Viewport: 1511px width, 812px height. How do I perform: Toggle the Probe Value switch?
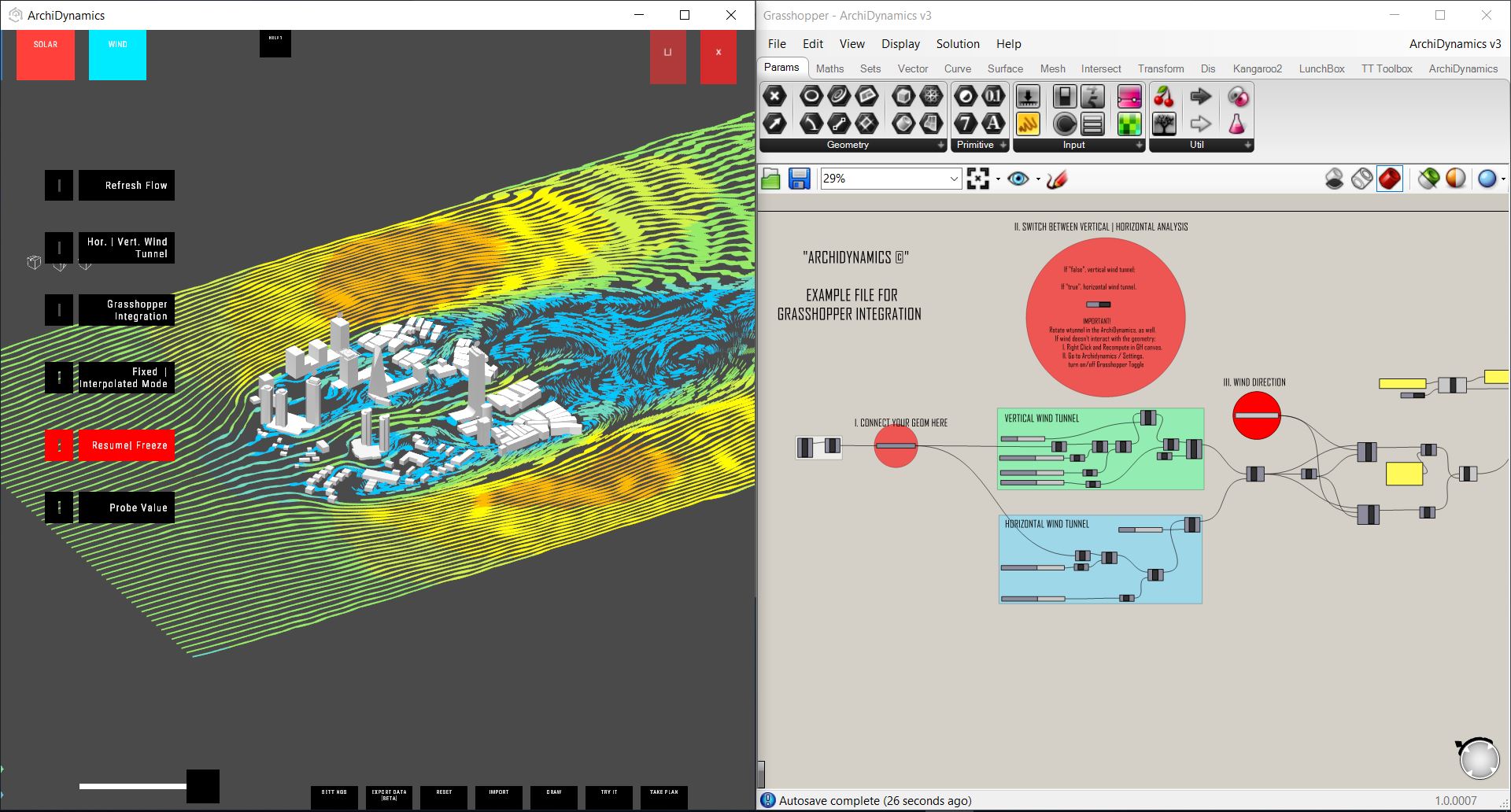click(59, 507)
